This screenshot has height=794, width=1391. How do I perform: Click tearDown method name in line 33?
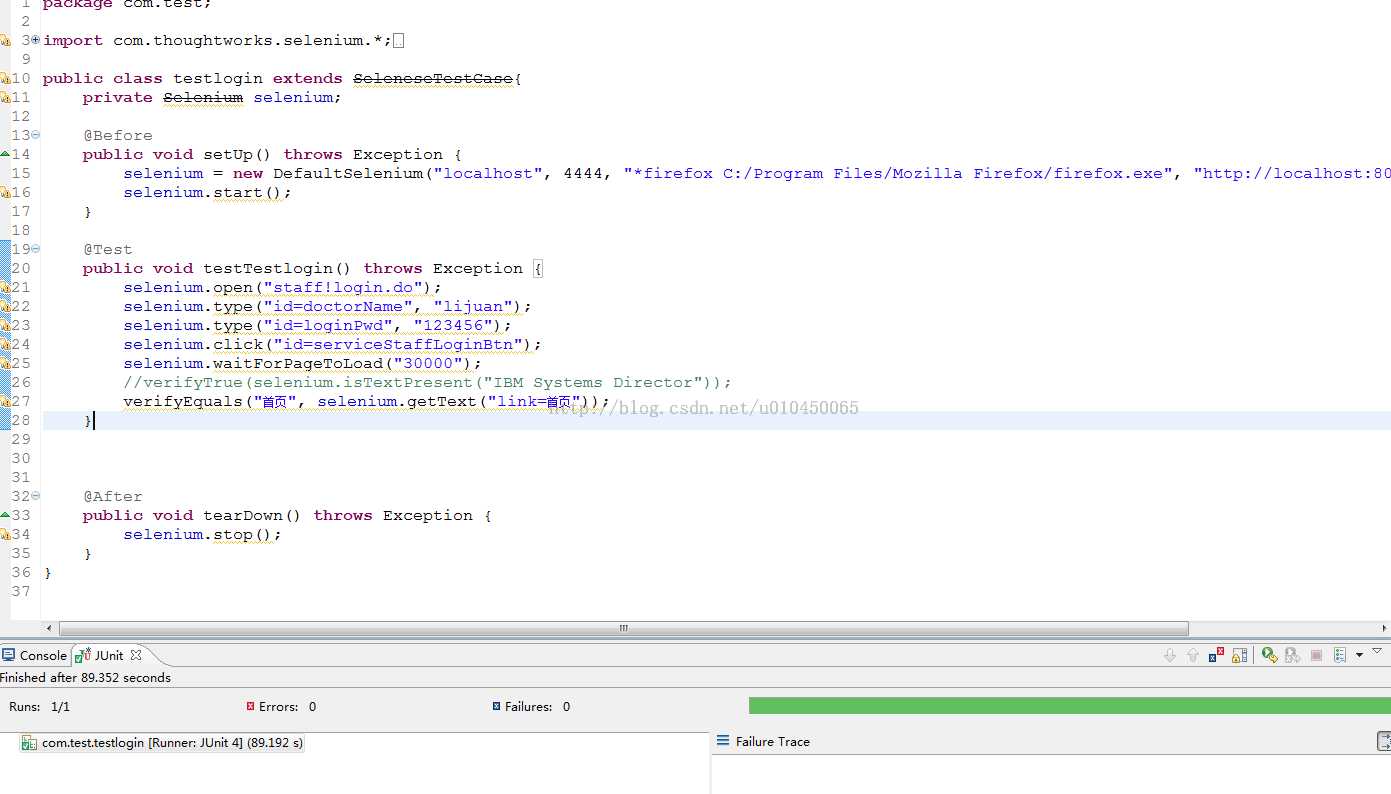click(243, 515)
